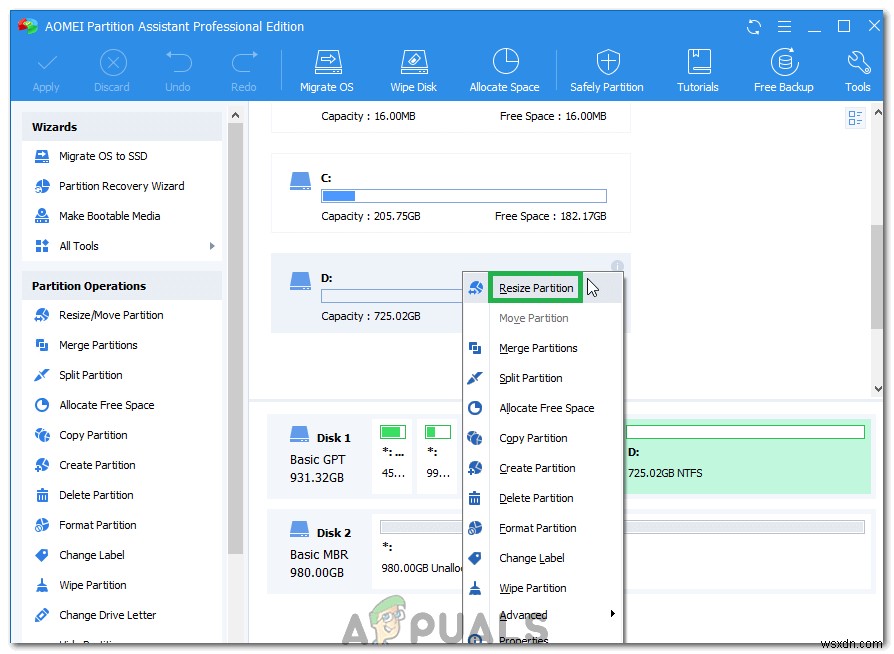Open the Wipe Disk tool
Image resolution: width=894 pixels, height=654 pixels.
(413, 71)
